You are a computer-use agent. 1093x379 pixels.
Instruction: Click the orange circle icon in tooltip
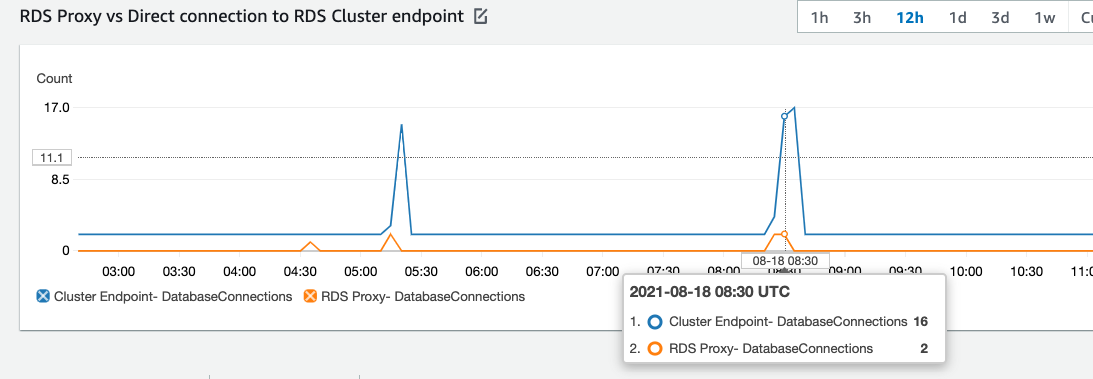click(655, 348)
